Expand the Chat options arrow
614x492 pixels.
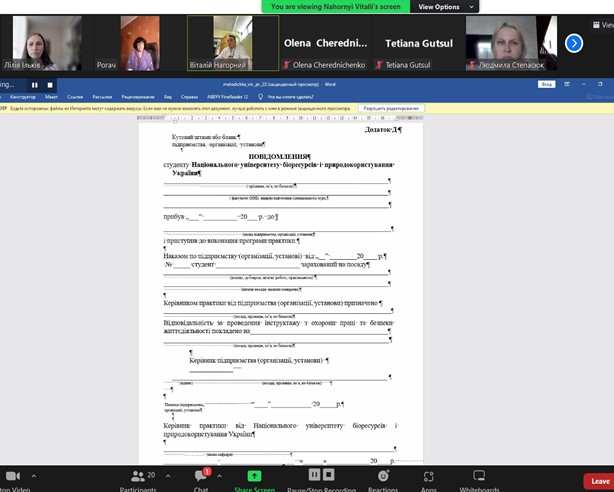click(219, 476)
